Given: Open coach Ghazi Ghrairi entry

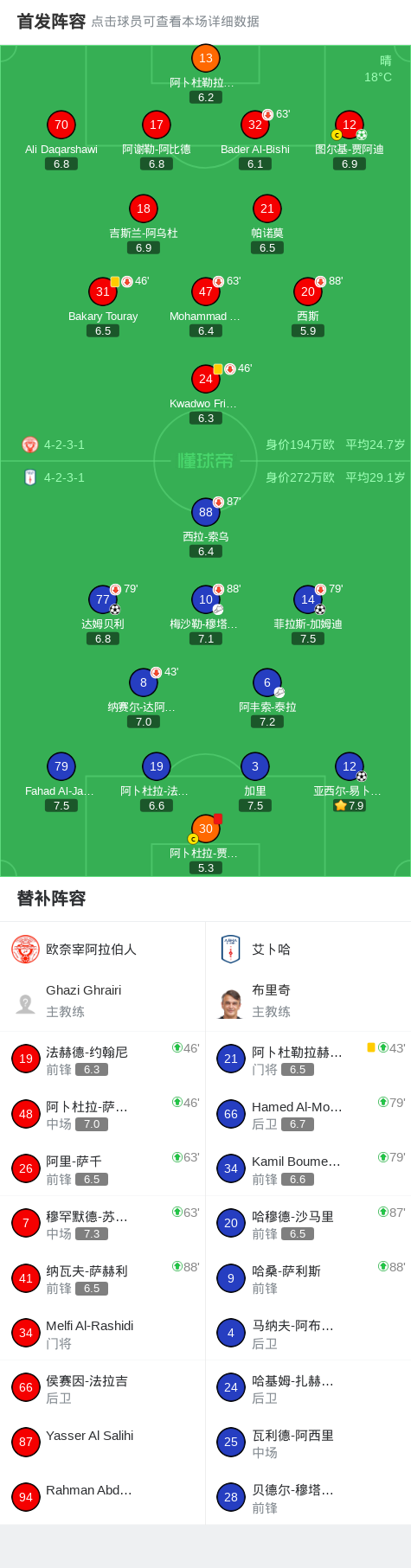Looking at the screenshot, I should 103,1001.
